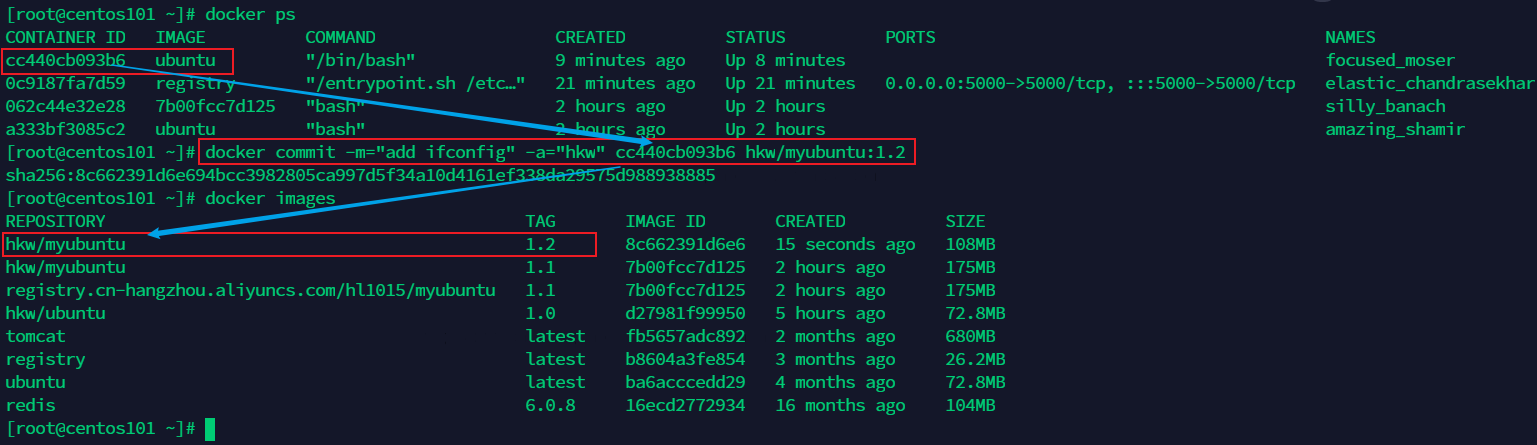
Task: Select the COMMAND column header
Action: pyautogui.click(x=340, y=37)
